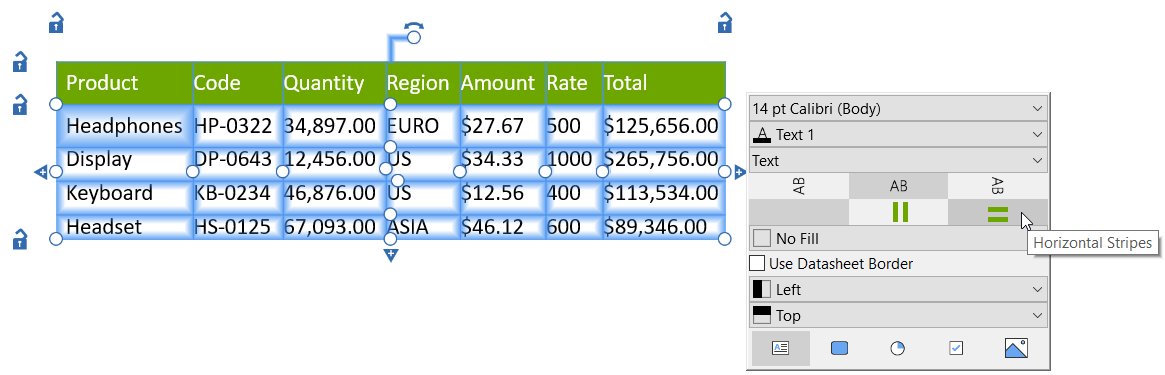Open the 14 pt Calibri (Body) font dropdown

click(898, 108)
